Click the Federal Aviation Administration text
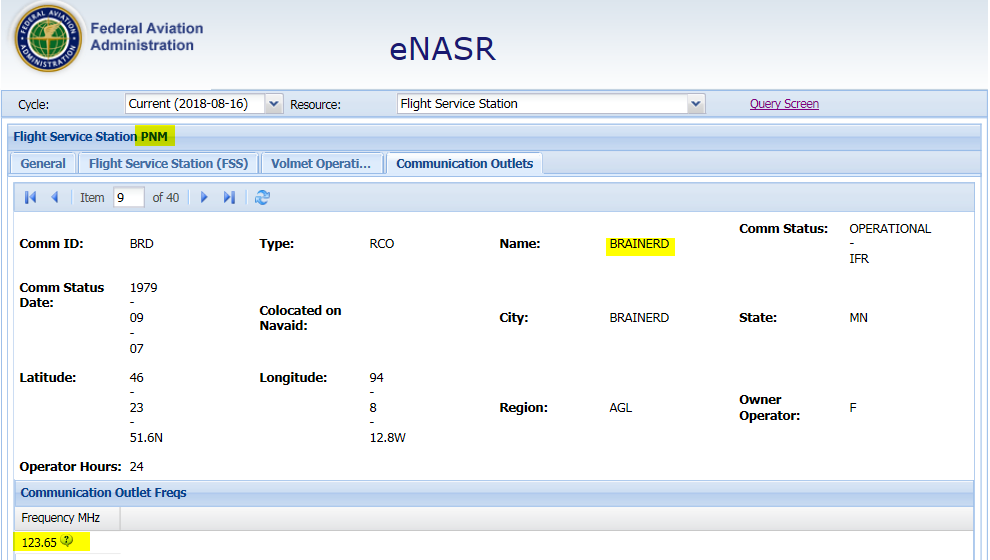 click(146, 37)
